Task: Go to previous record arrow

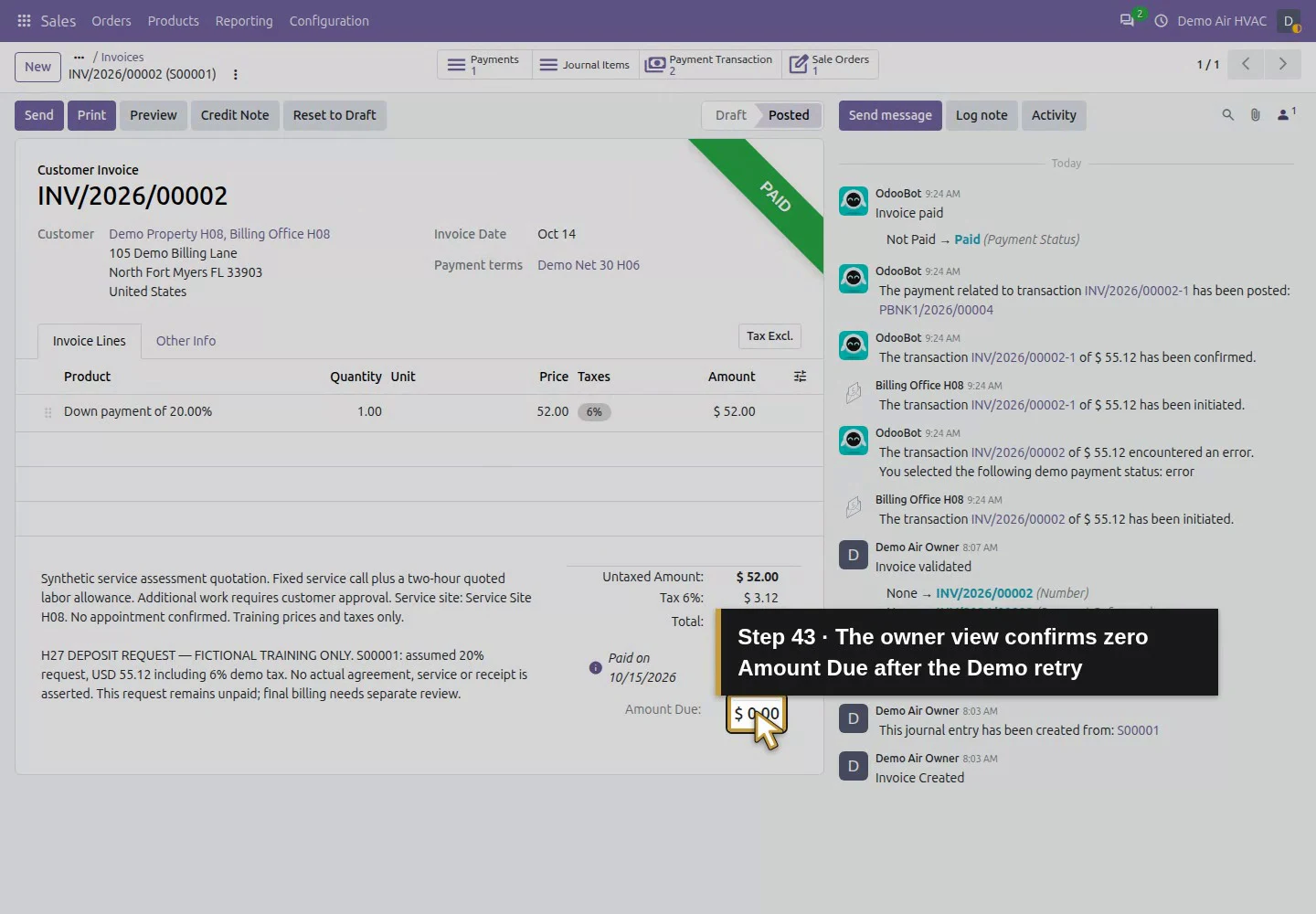Action: click(1245, 64)
